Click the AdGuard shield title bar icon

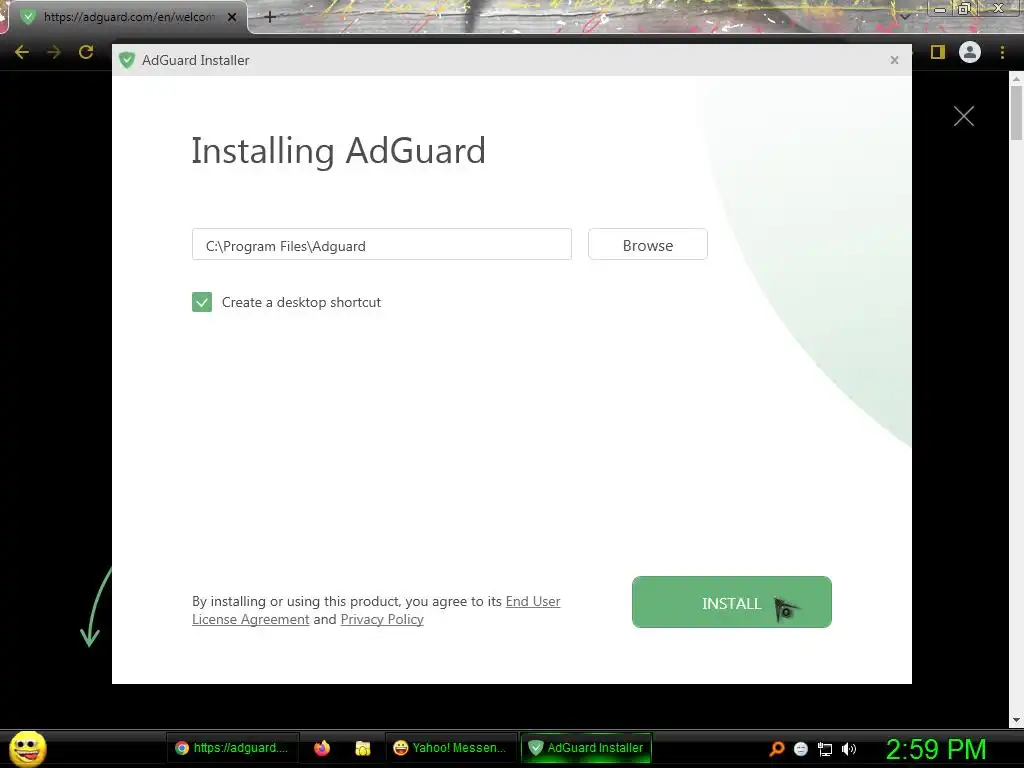click(127, 60)
